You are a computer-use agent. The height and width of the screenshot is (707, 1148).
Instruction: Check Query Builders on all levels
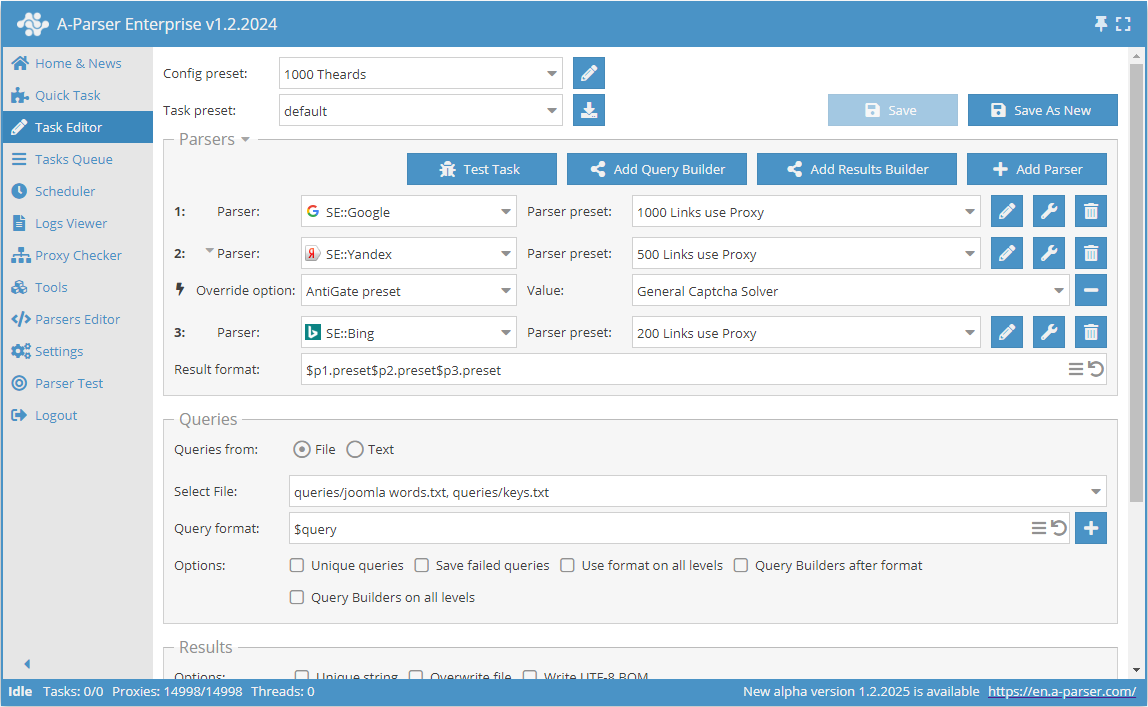pyautogui.click(x=297, y=597)
